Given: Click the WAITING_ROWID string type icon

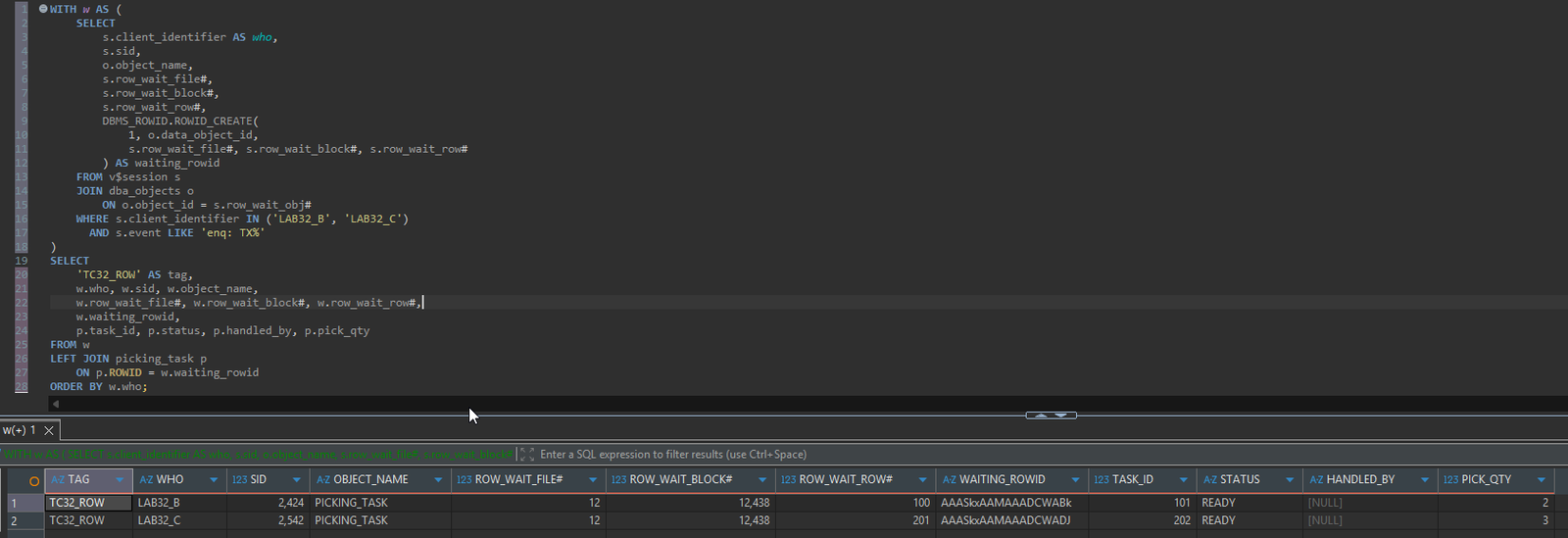Looking at the screenshot, I should (x=949, y=480).
